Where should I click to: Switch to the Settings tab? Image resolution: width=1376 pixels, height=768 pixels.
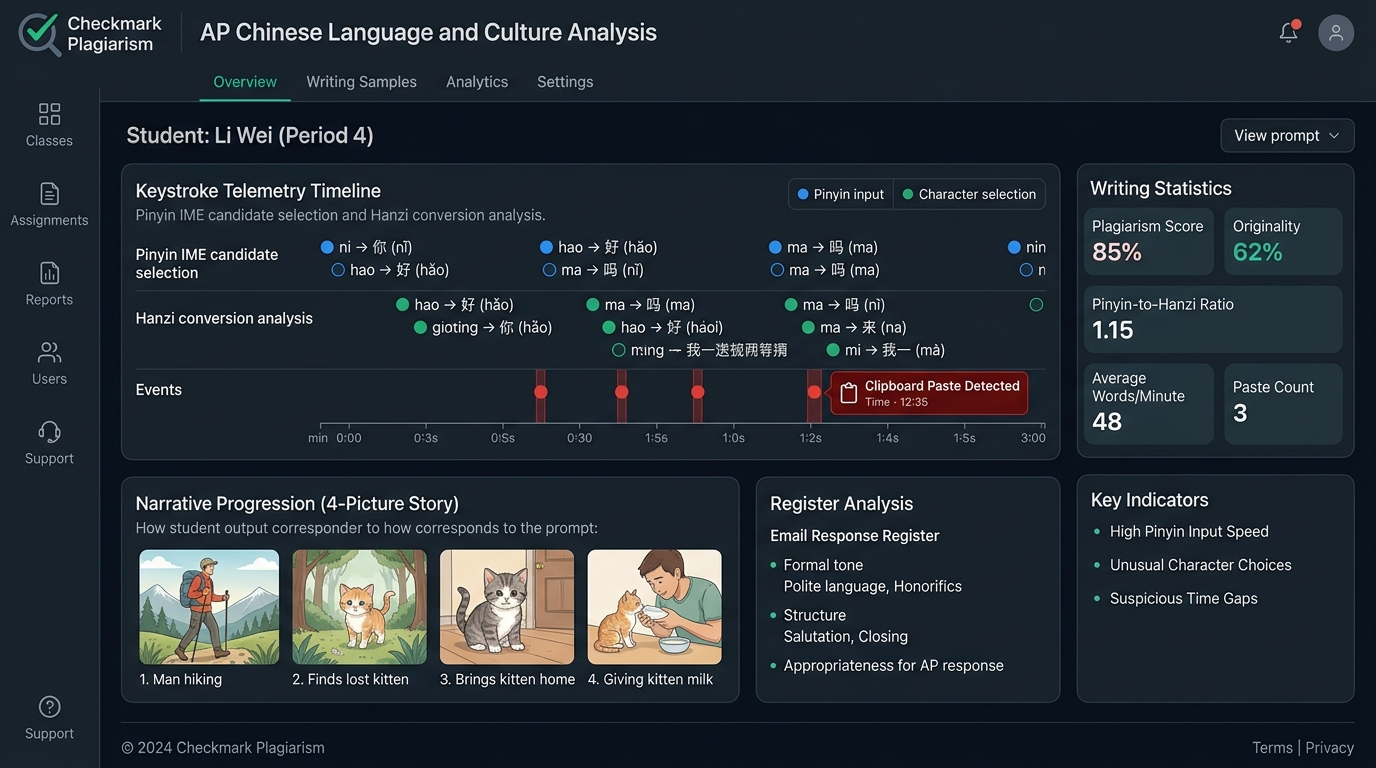point(565,82)
